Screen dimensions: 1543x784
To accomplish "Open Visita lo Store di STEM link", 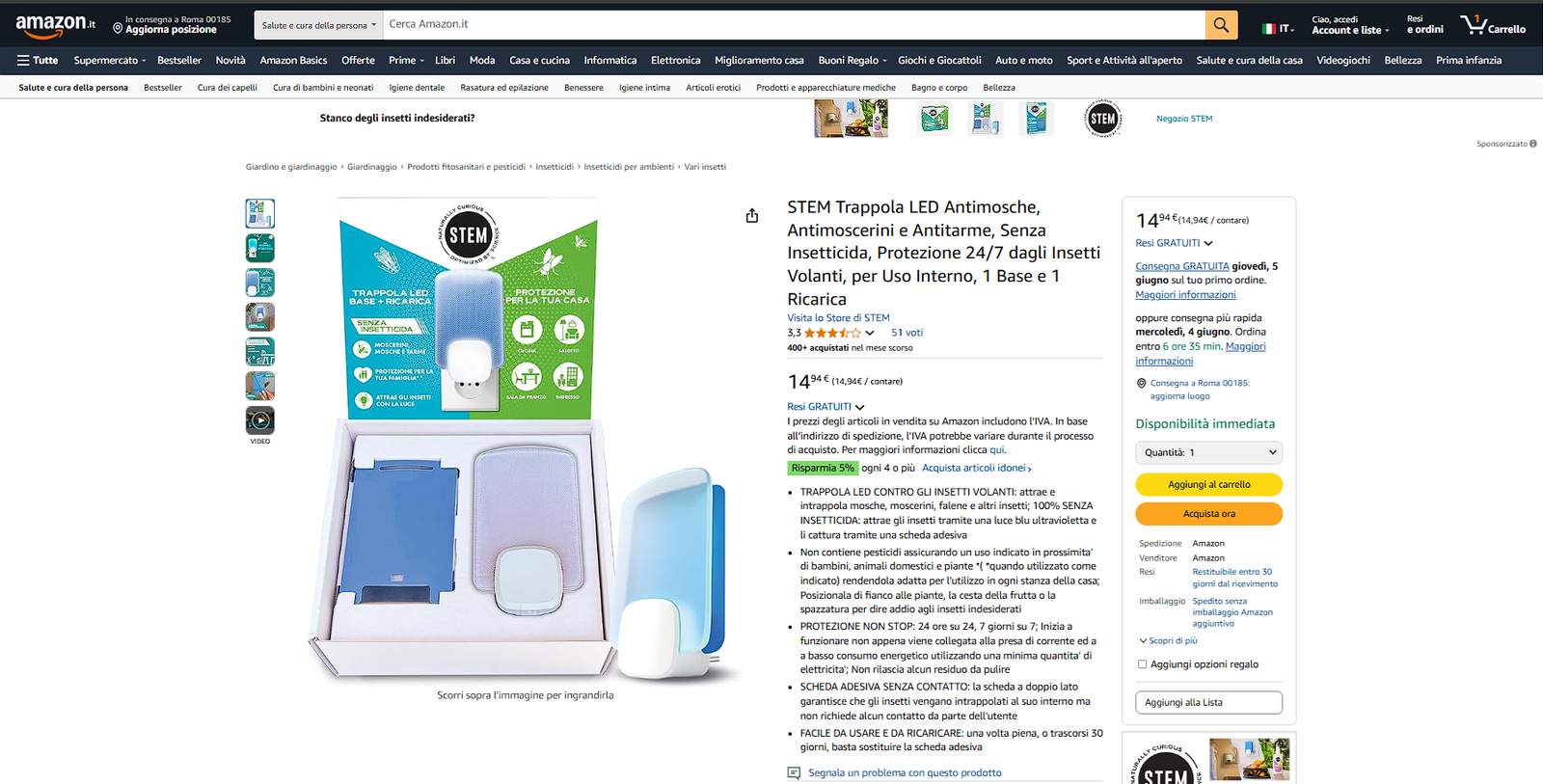I will 838,317.
